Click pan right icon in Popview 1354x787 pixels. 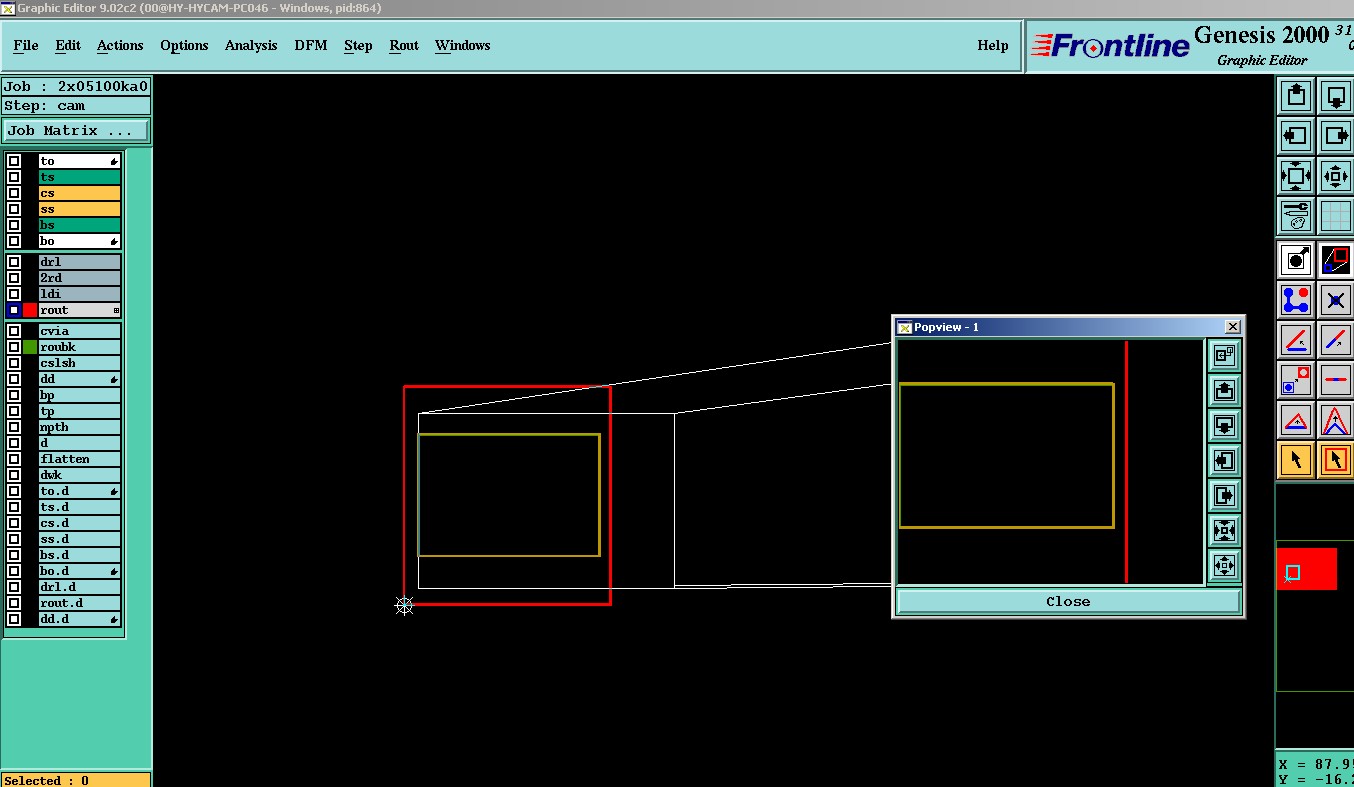click(x=1224, y=495)
